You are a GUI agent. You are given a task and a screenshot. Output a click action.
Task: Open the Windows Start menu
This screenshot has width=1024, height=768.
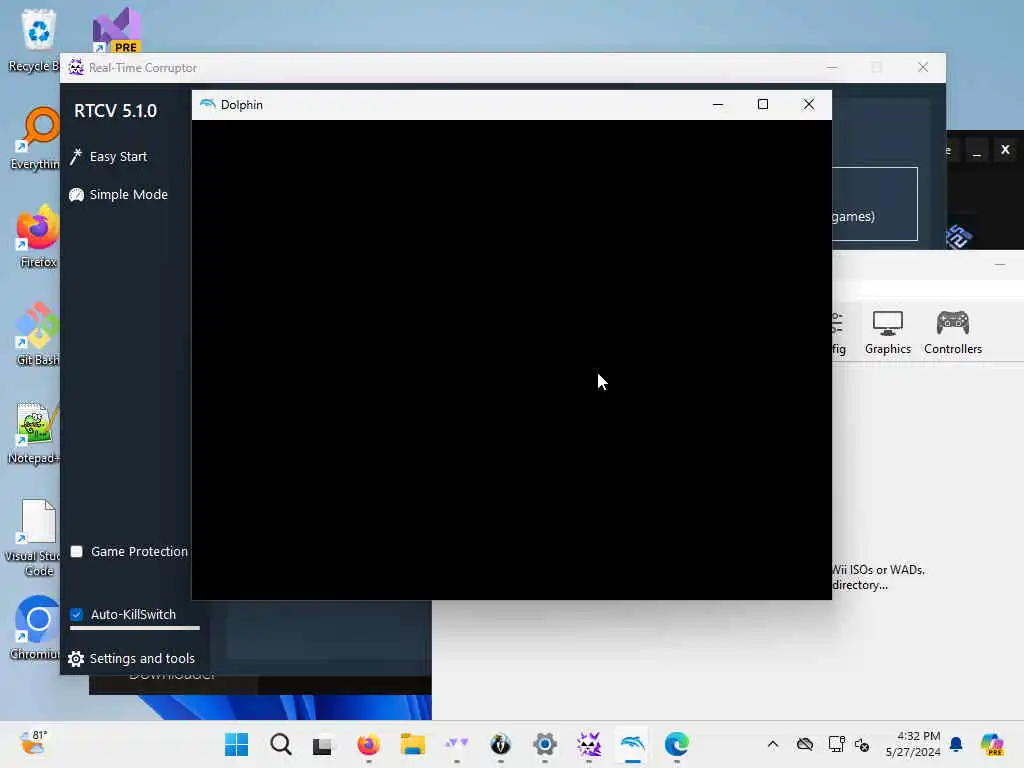(x=236, y=744)
